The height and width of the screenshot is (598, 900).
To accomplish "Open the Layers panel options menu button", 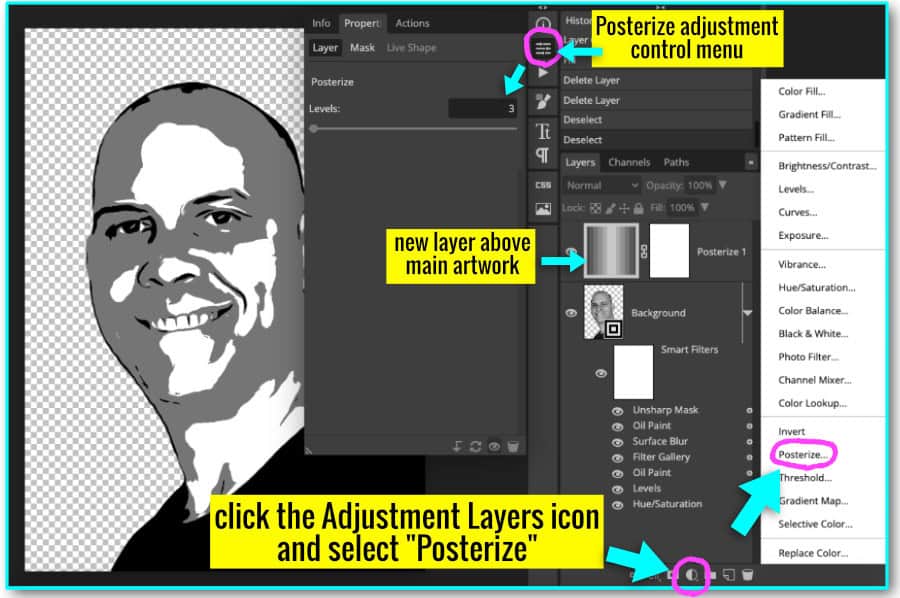I will [x=750, y=162].
